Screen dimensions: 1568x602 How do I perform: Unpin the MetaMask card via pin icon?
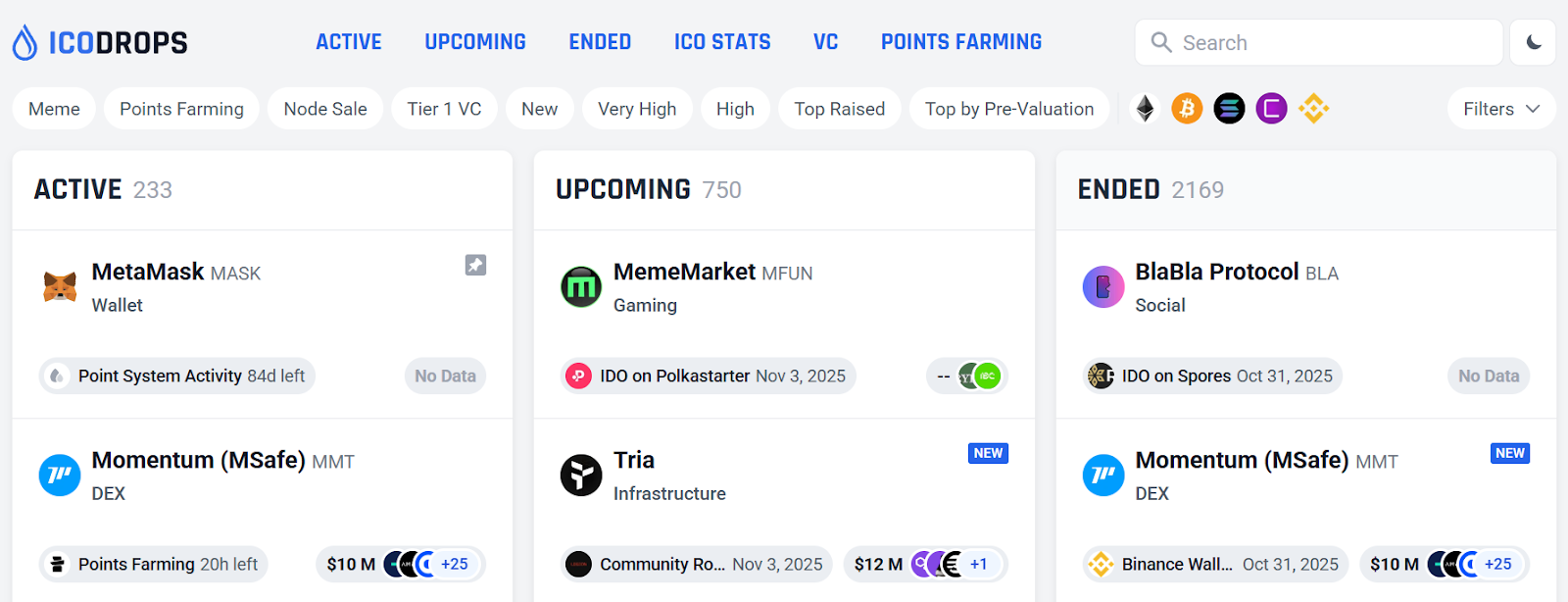[475, 265]
